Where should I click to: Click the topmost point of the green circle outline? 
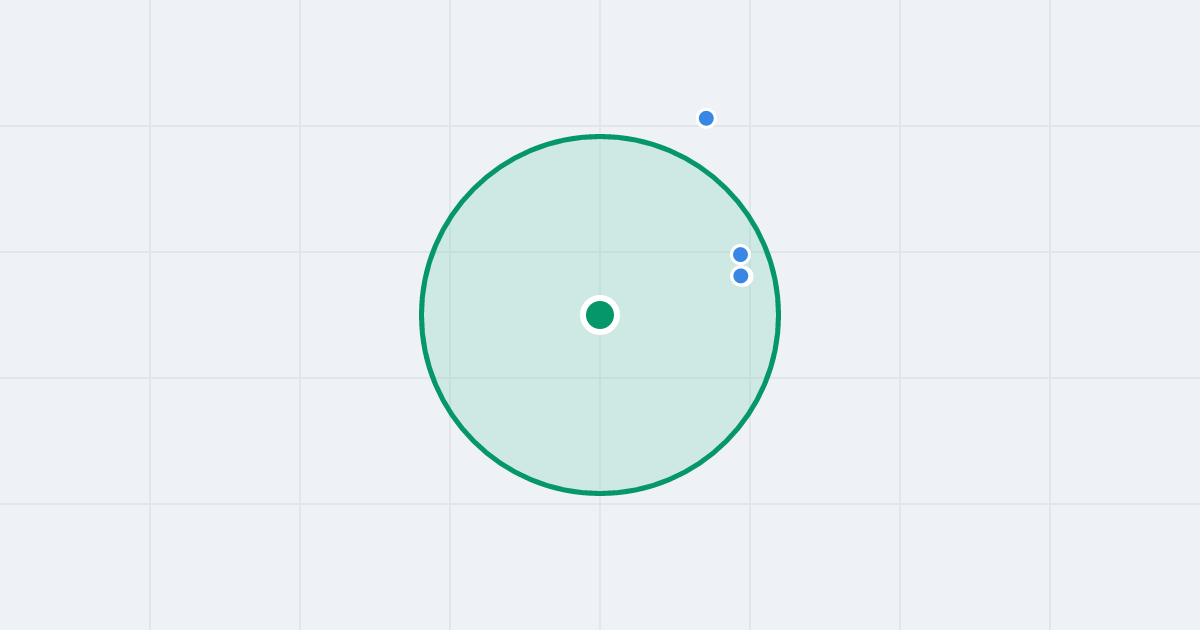(600, 136)
